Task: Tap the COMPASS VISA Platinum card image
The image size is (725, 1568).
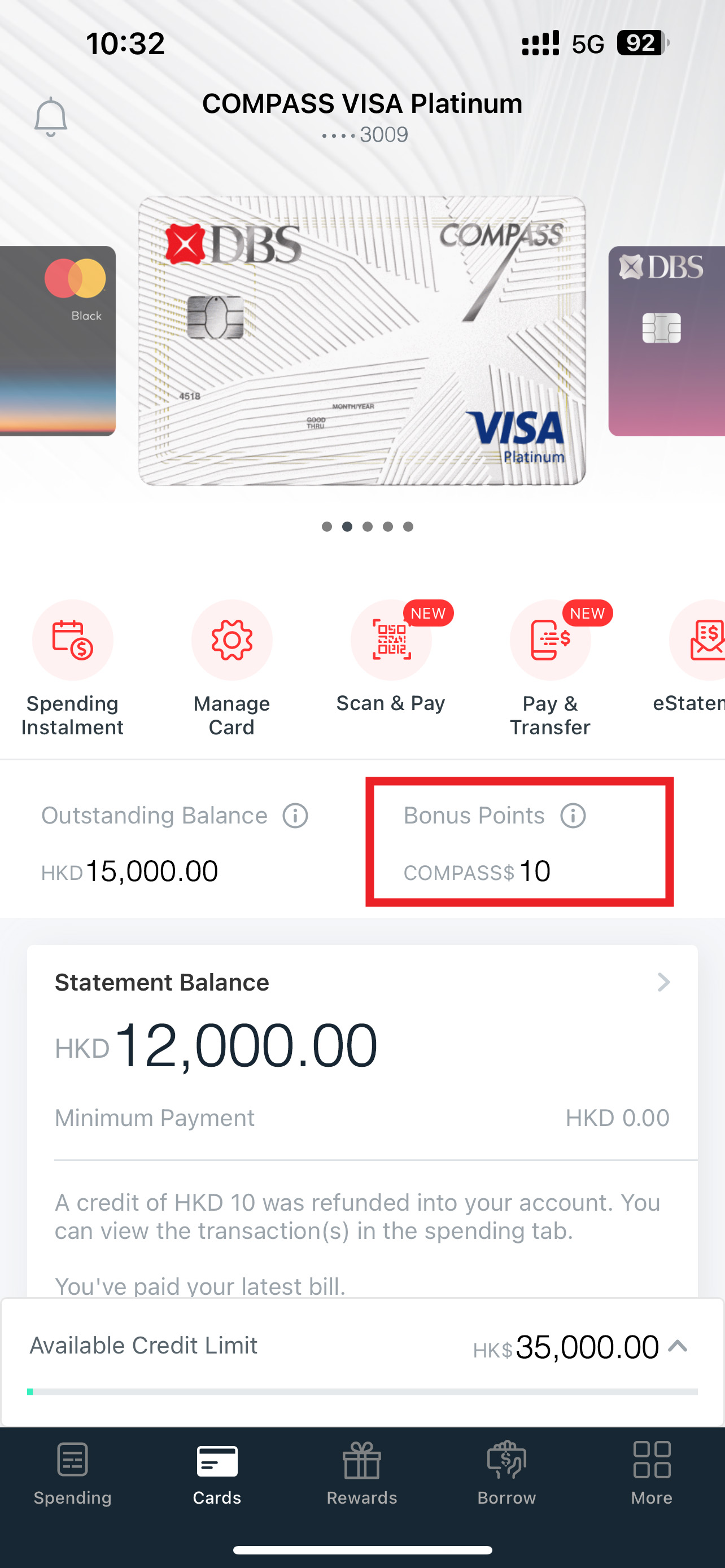Action: (x=362, y=341)
